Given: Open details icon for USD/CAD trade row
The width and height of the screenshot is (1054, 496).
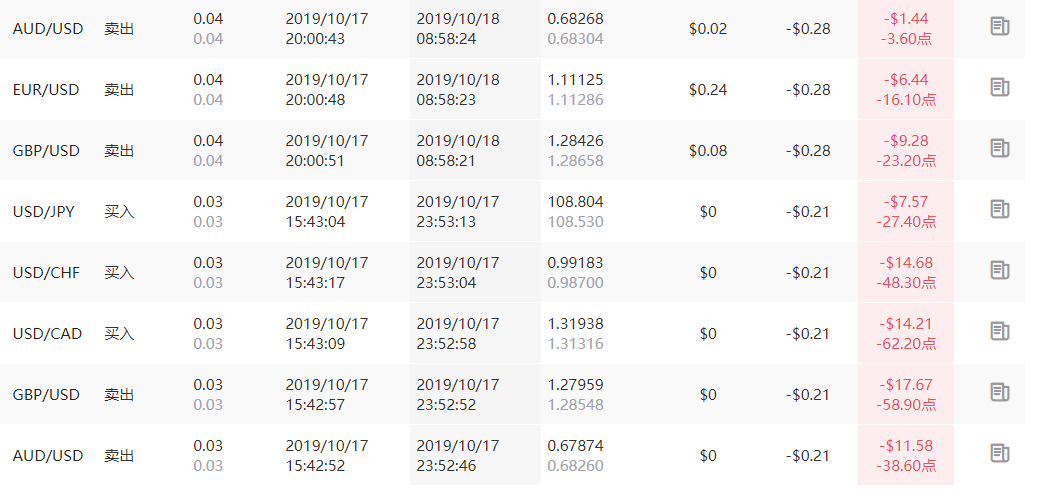Looking at the screenshot, I should (x=1000, y=331).
